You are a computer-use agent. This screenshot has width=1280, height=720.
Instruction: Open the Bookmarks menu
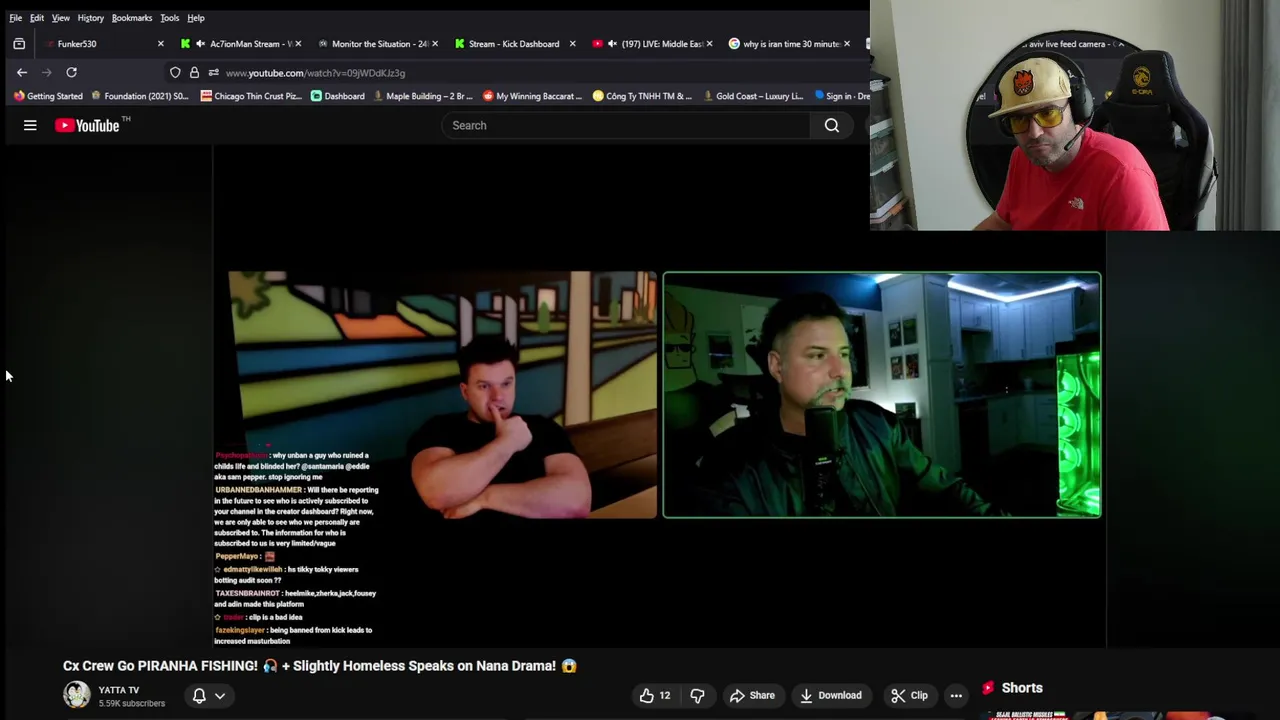tap(132, 18)
